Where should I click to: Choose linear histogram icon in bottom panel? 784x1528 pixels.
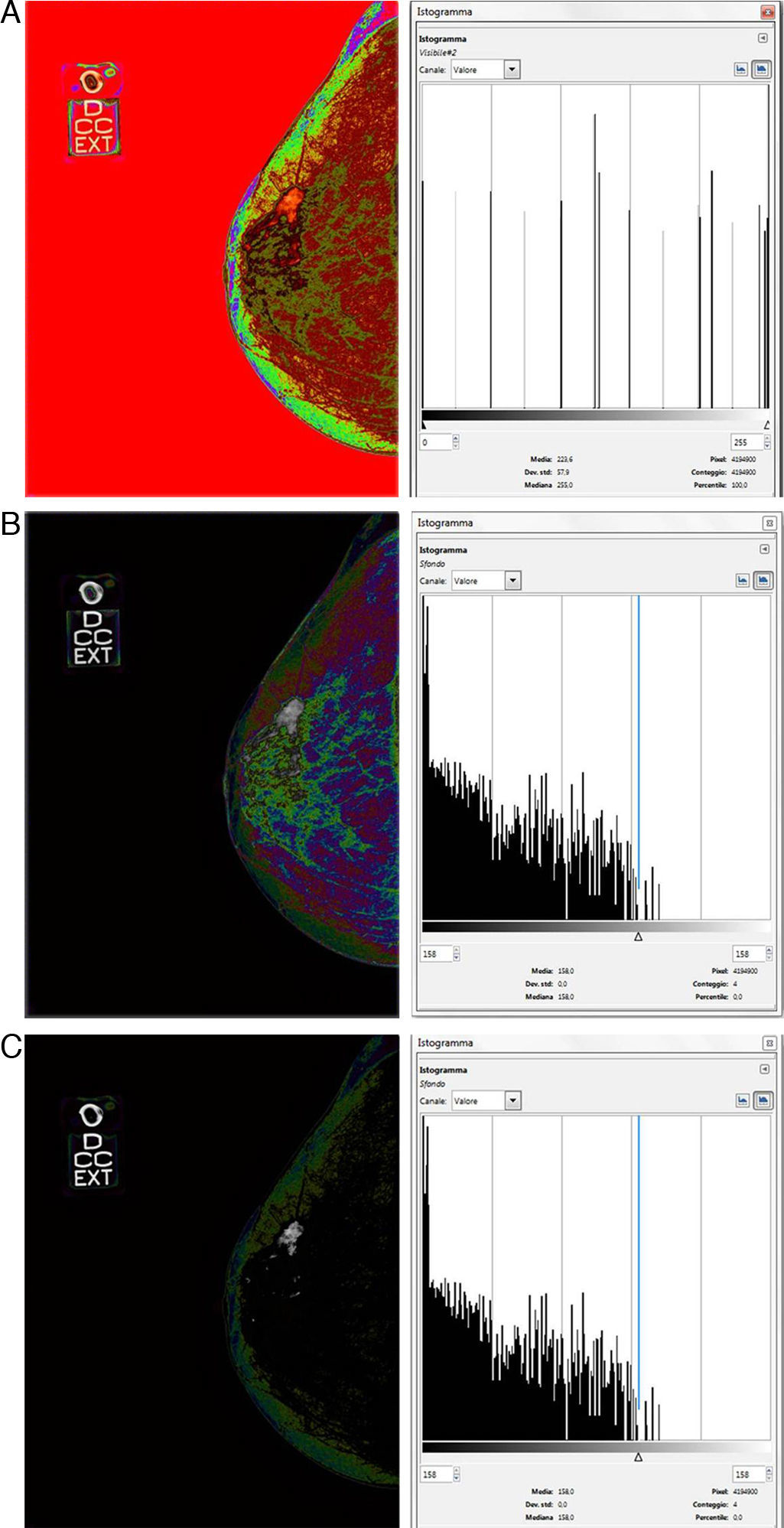point(742,1100)
